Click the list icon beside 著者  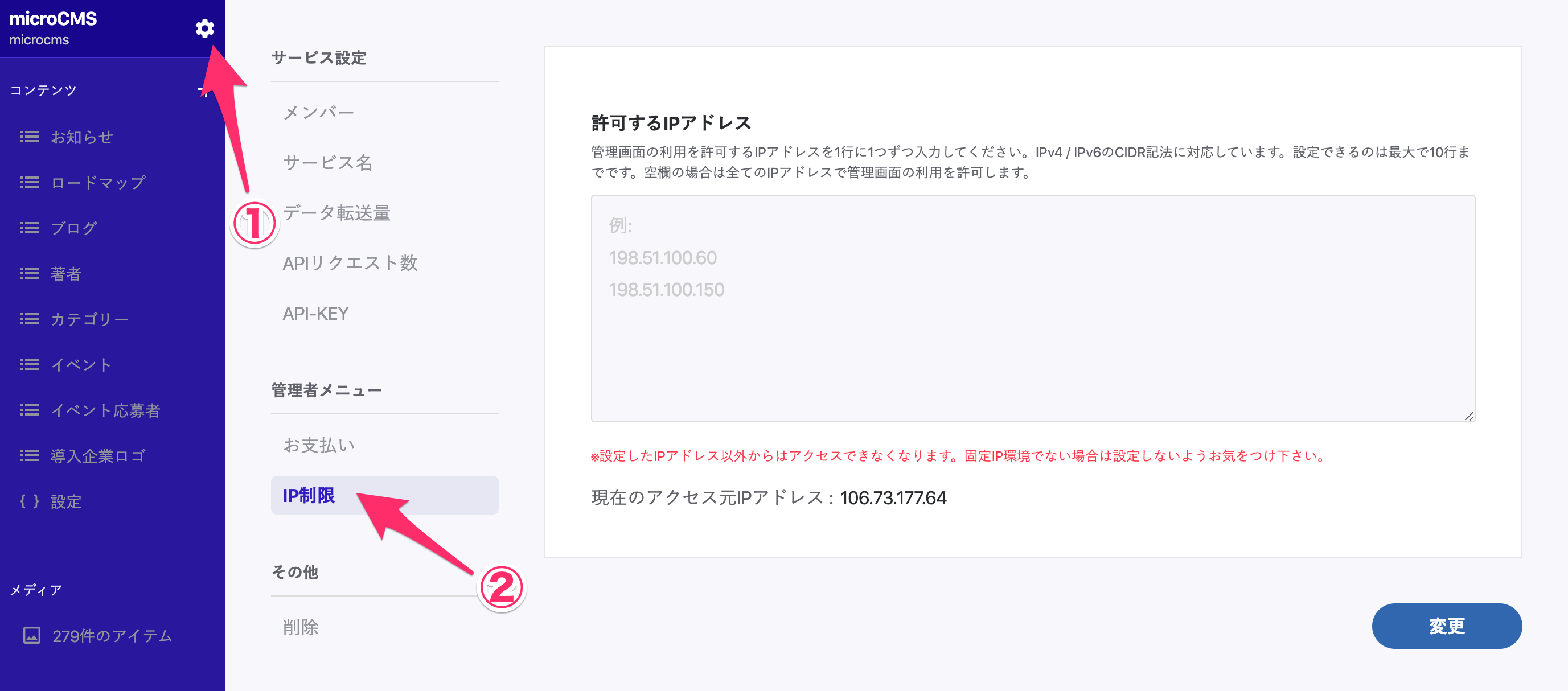coord(29,274)
